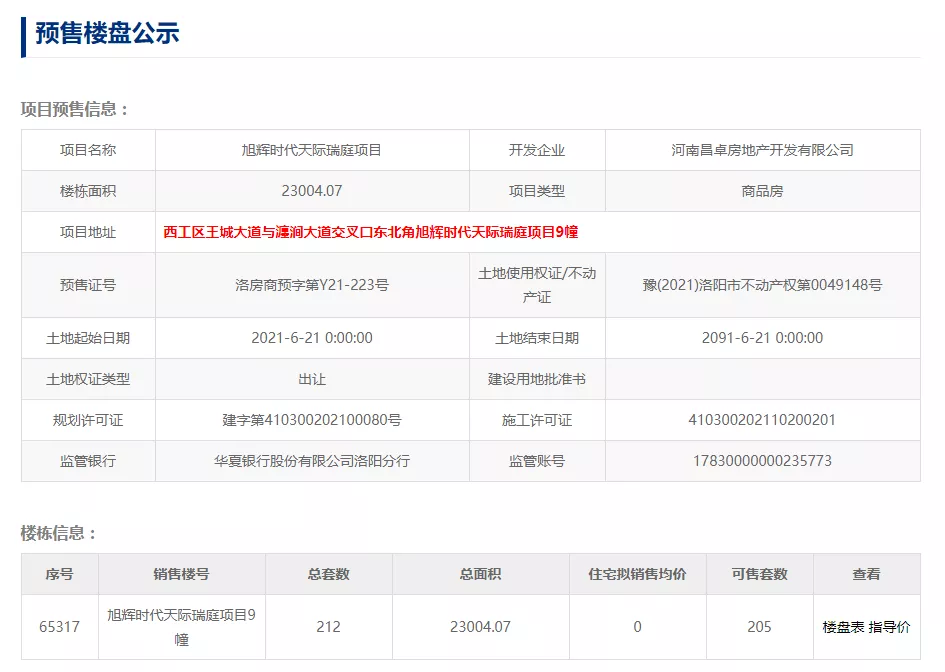Viewport: 945px width, 672px height.
Task: Select supervision account 17830000000235773
Action: coord(762,461)
